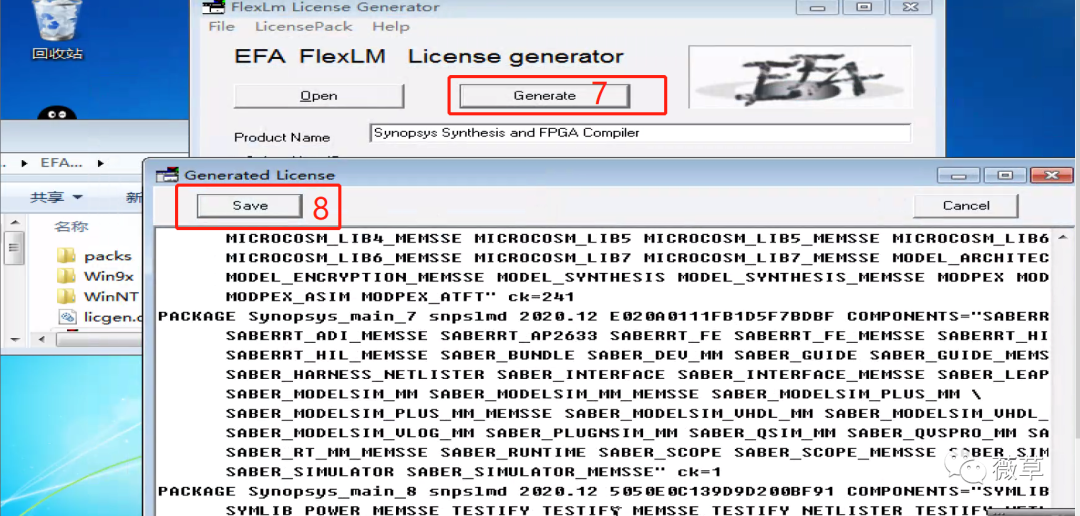
Task: Click the FlexLm License Generator title icon
Action: point(212,7)
